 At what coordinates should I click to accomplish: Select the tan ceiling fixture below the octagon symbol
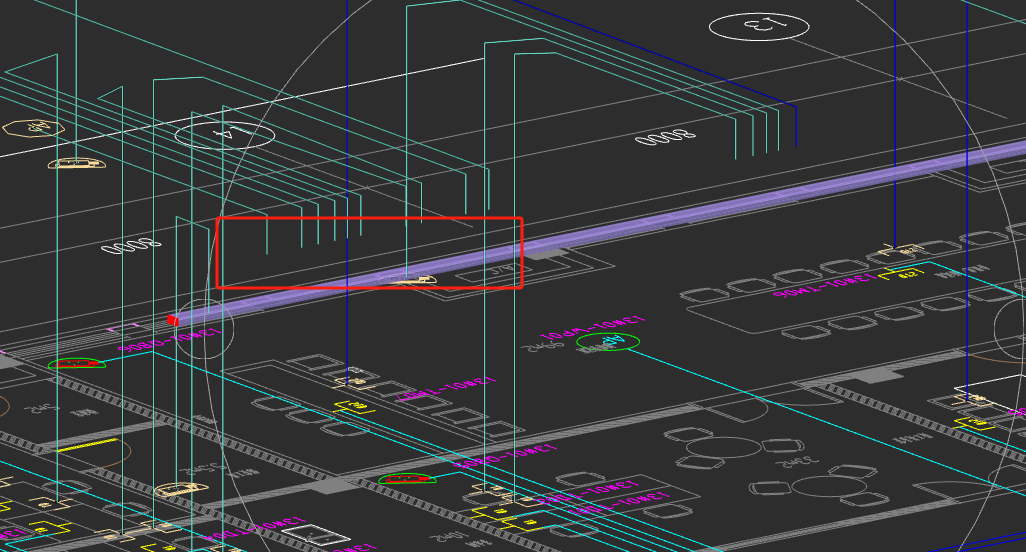(x=77, y=164)
